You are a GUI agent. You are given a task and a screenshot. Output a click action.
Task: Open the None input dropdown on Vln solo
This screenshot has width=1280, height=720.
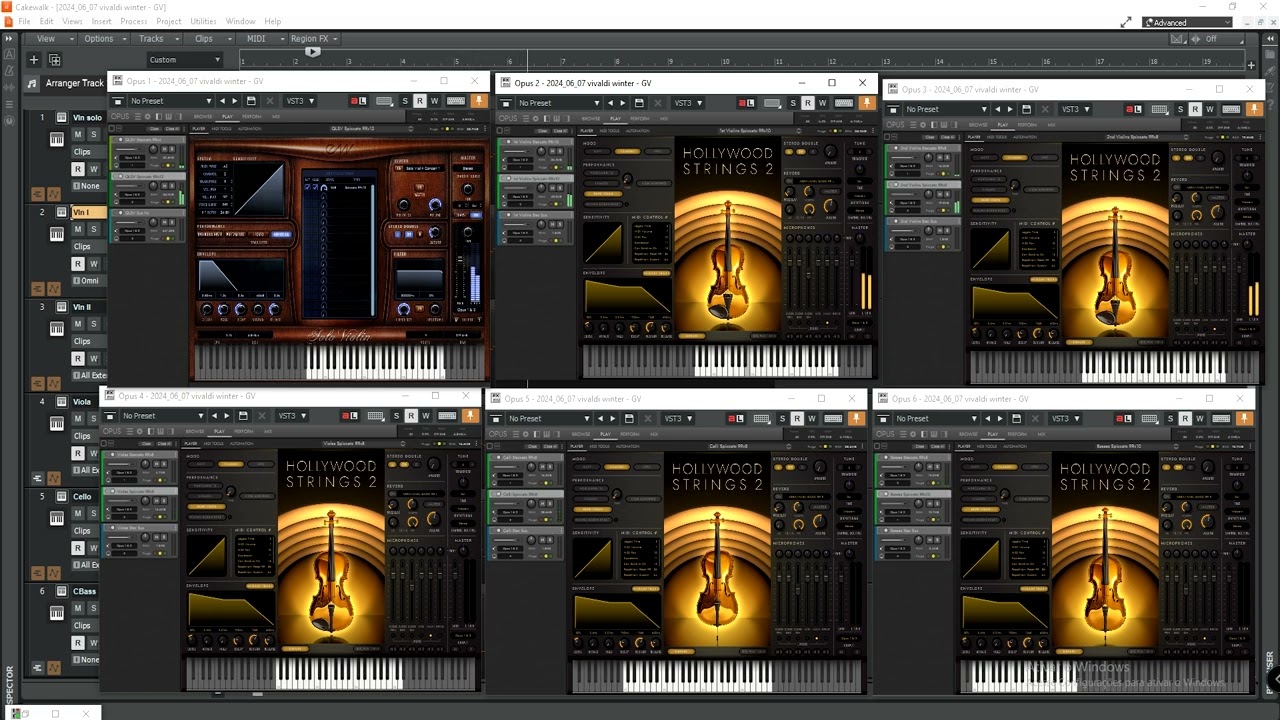(x=90, y=186)
